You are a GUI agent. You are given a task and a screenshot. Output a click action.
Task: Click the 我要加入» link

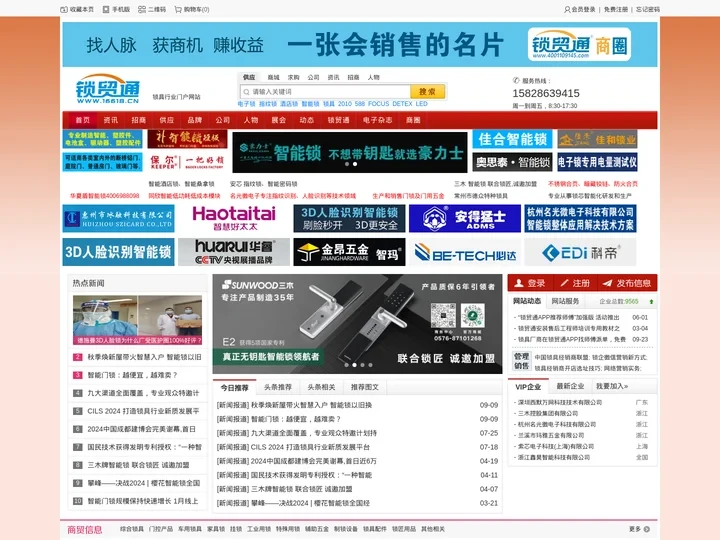coord(612,386)
